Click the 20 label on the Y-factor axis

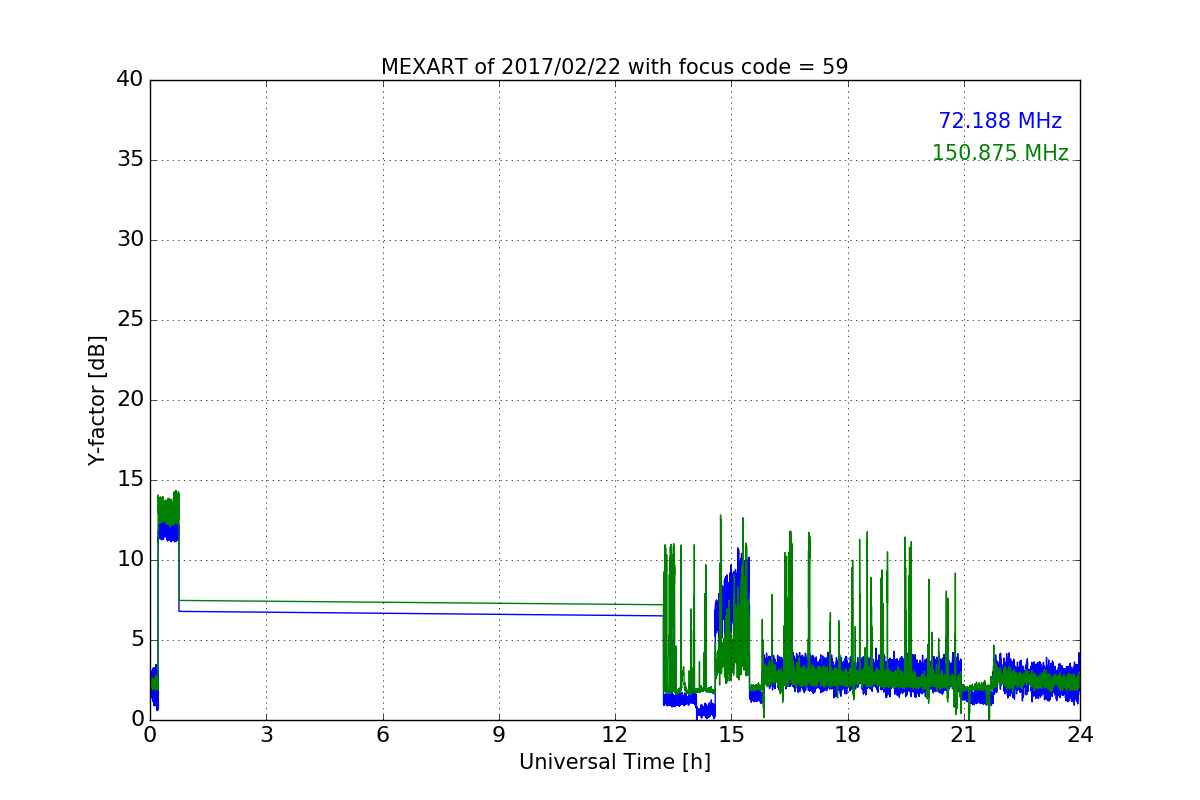click(x=130, y=400)
